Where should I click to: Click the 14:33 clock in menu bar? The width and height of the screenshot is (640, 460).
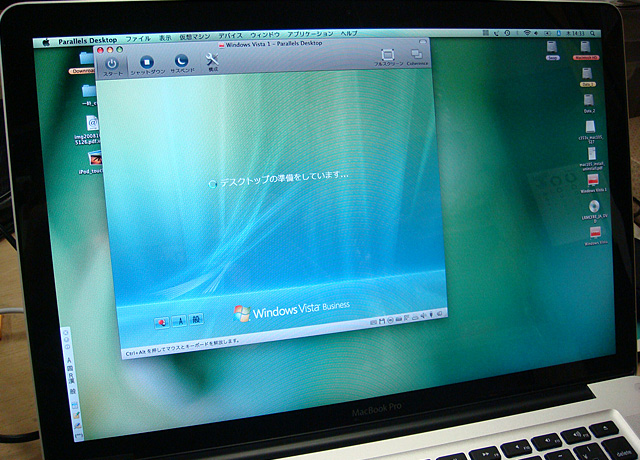pos(576,33)
